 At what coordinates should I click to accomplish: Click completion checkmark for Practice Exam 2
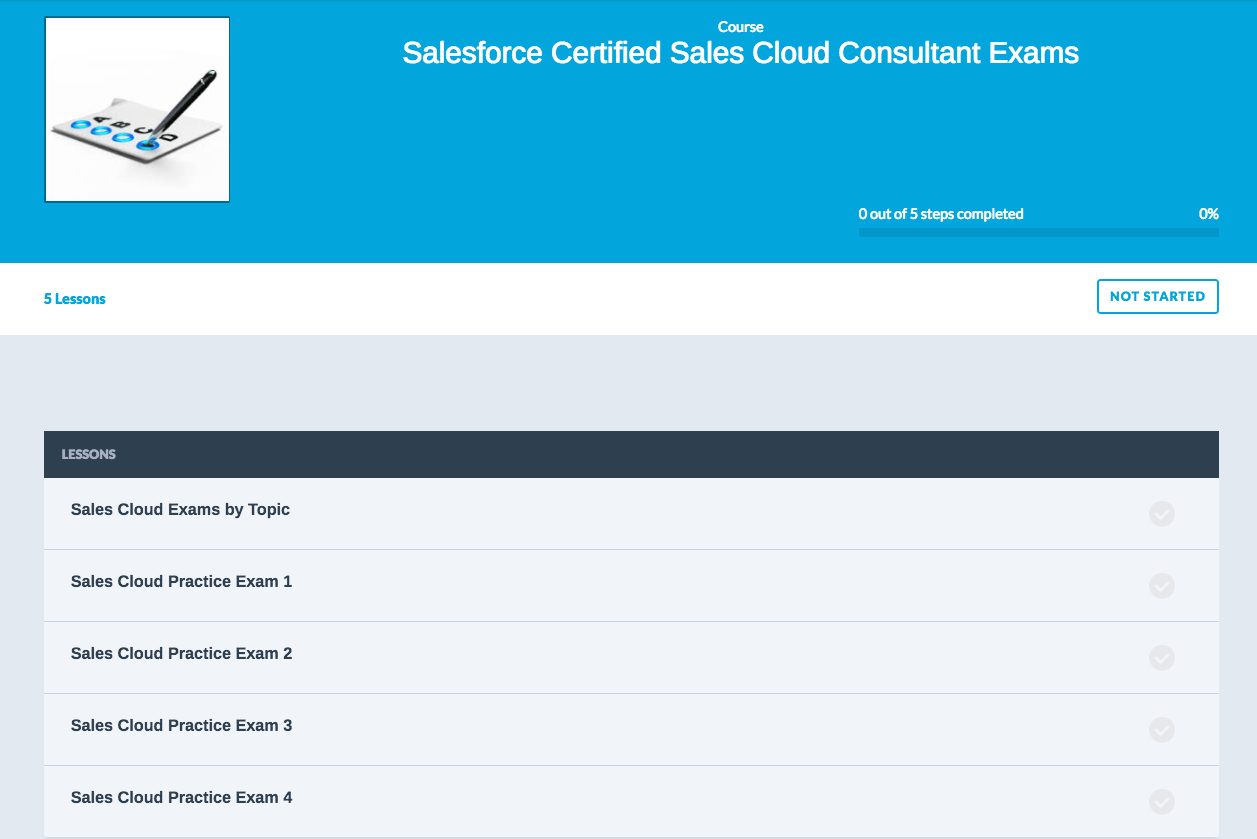pyautogui.click(x=1161, y=658)
